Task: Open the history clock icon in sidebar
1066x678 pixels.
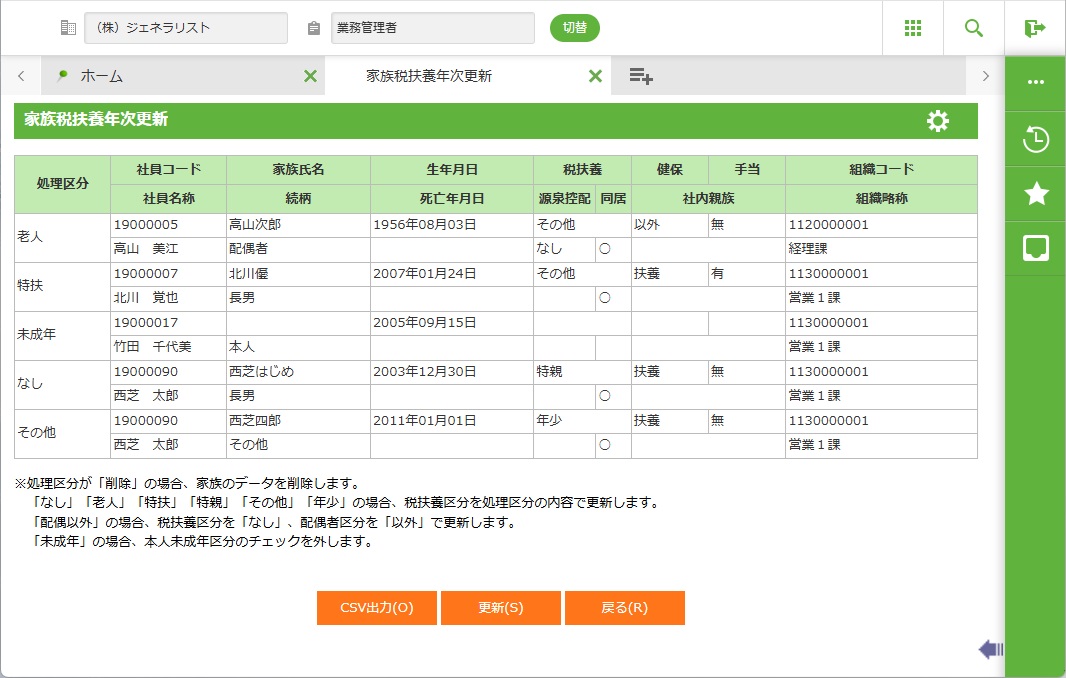Action: [1035, 140]
